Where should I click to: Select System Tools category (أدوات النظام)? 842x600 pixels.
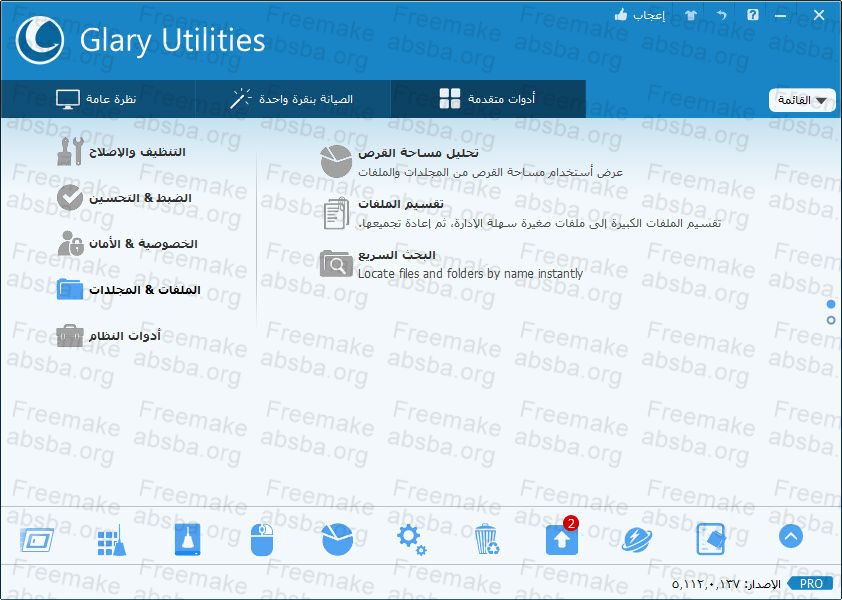(108, 336)
